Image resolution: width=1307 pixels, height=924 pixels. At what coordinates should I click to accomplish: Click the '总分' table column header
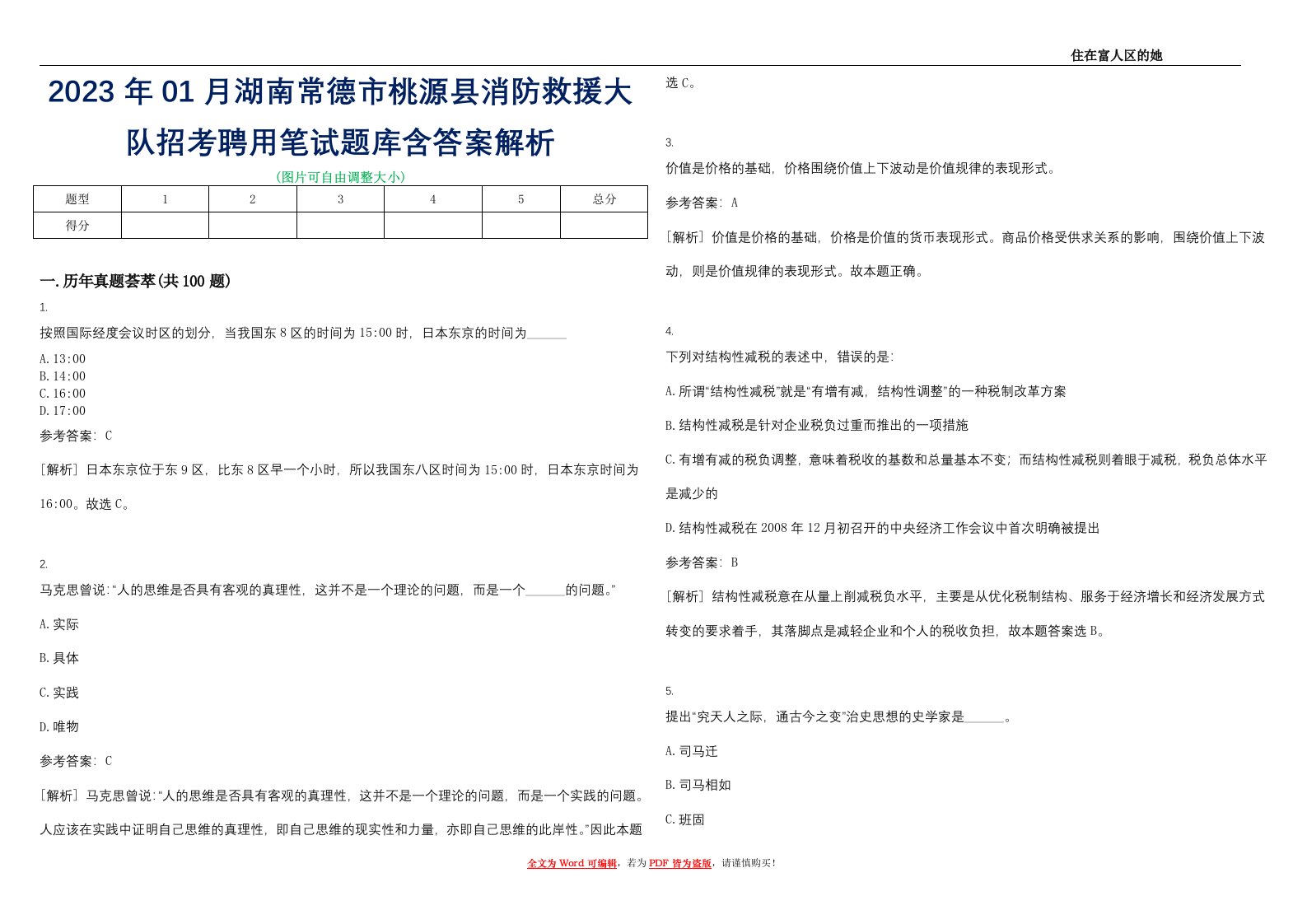604,199
